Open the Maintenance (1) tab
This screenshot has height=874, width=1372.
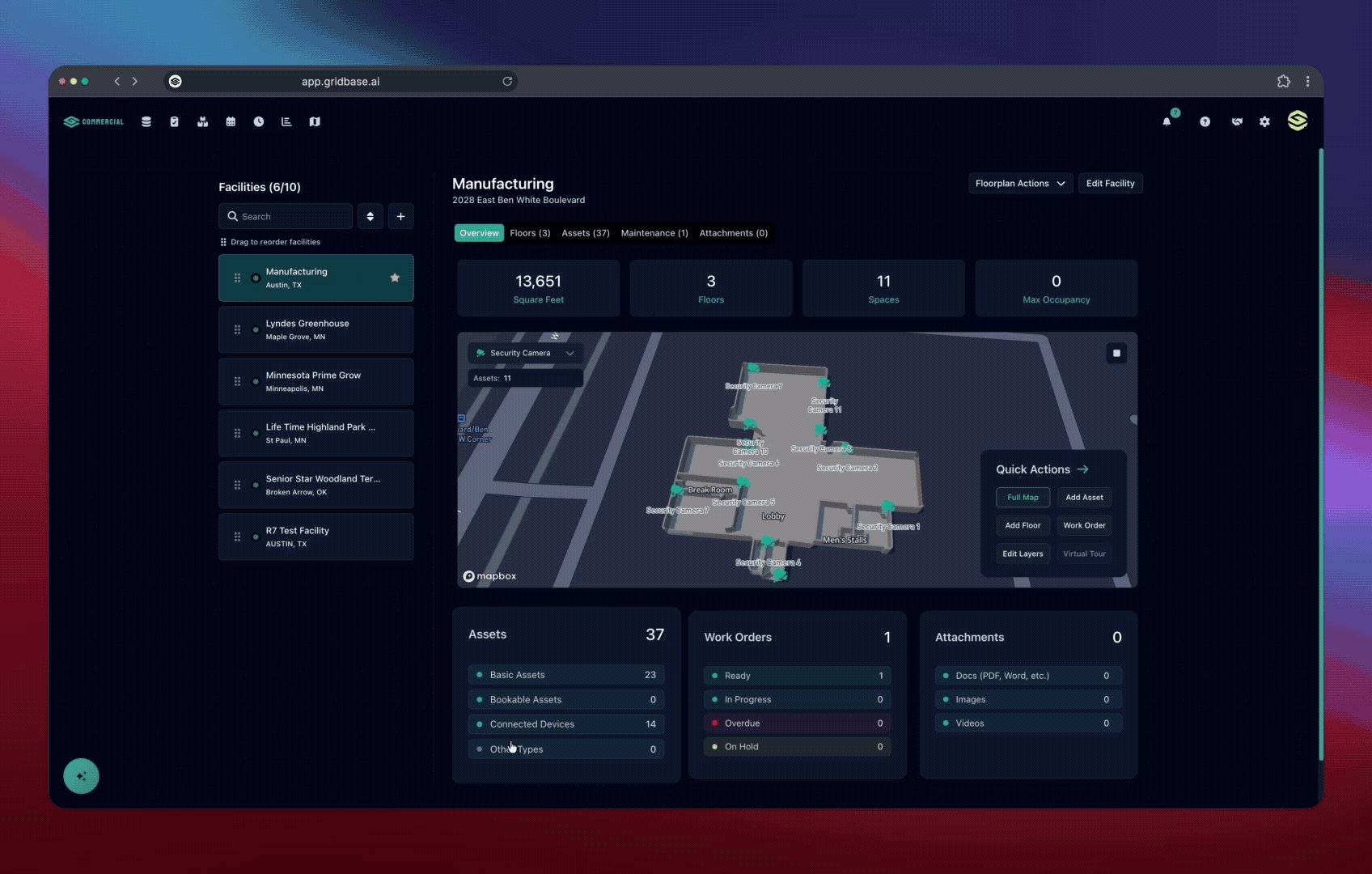(x=654, y=233)
